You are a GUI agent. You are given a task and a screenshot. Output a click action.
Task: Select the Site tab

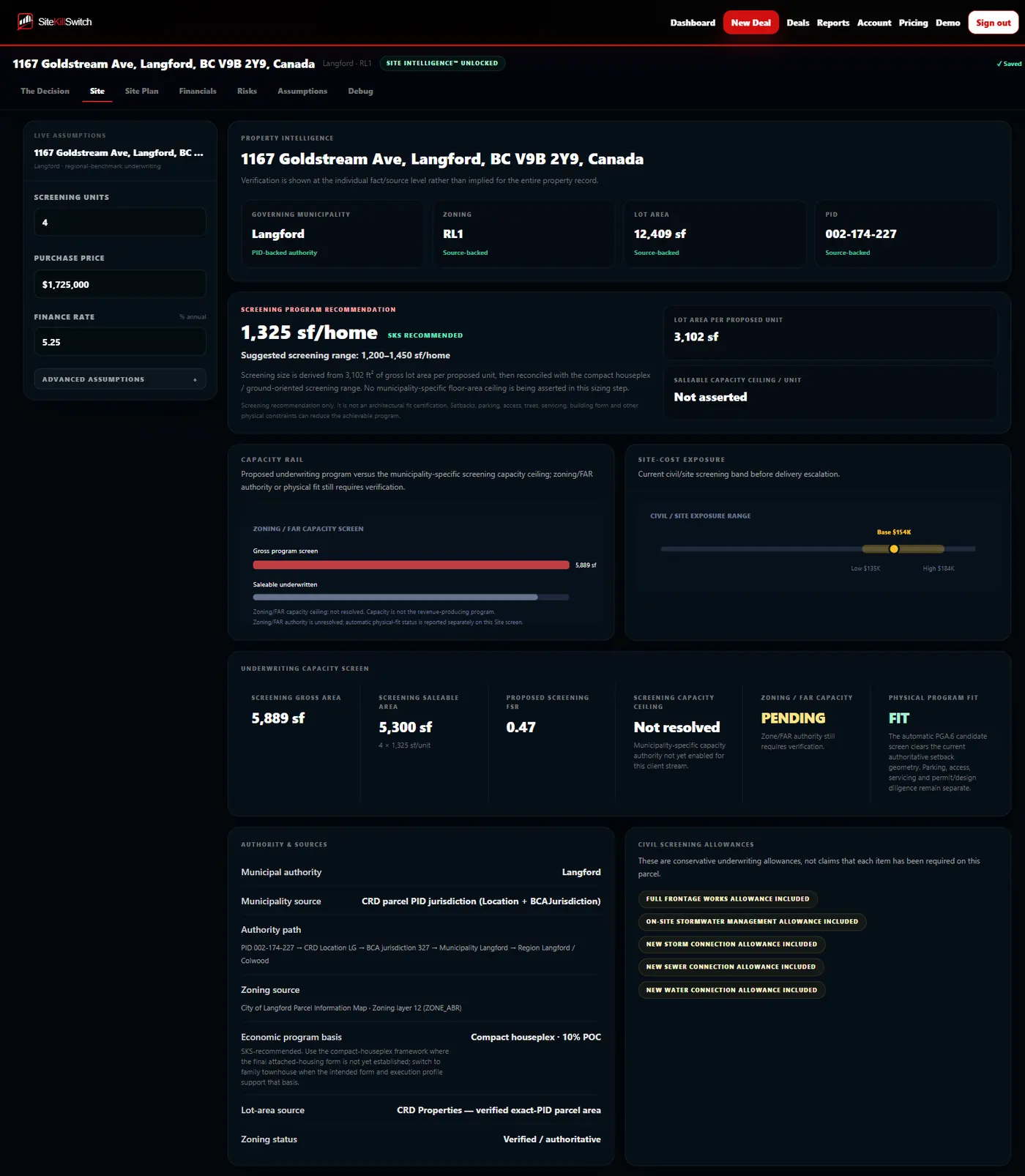point(97,91)
